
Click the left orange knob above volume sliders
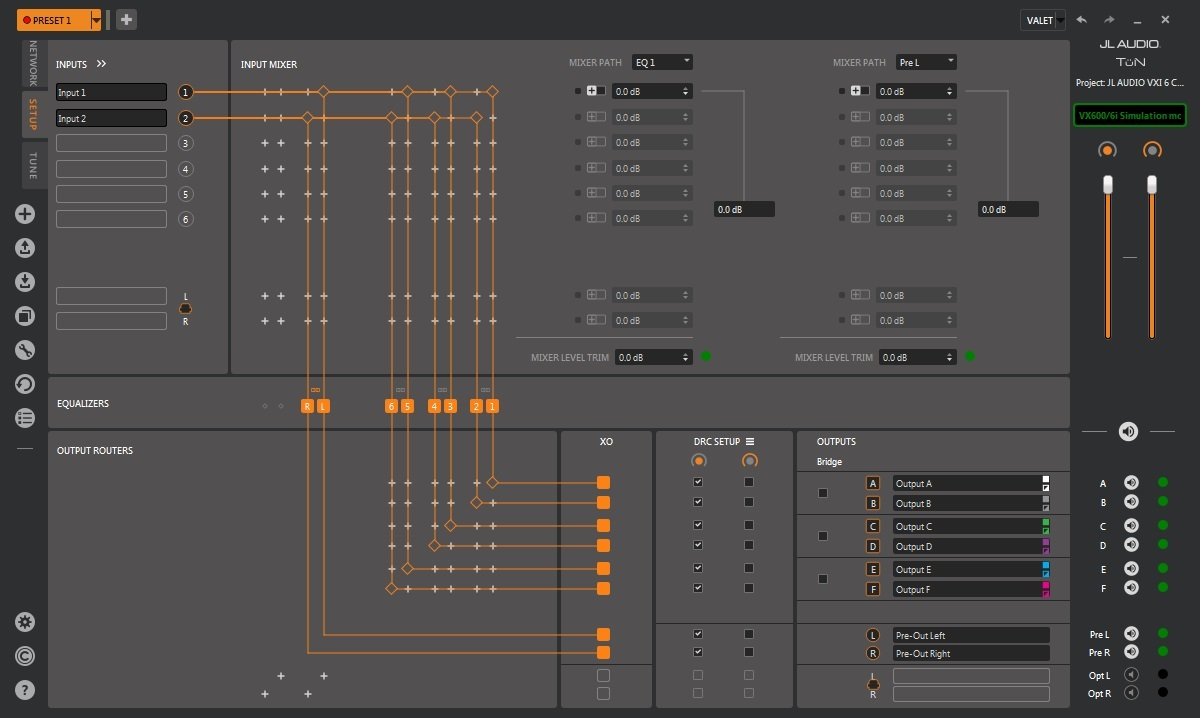point(1107,150)
